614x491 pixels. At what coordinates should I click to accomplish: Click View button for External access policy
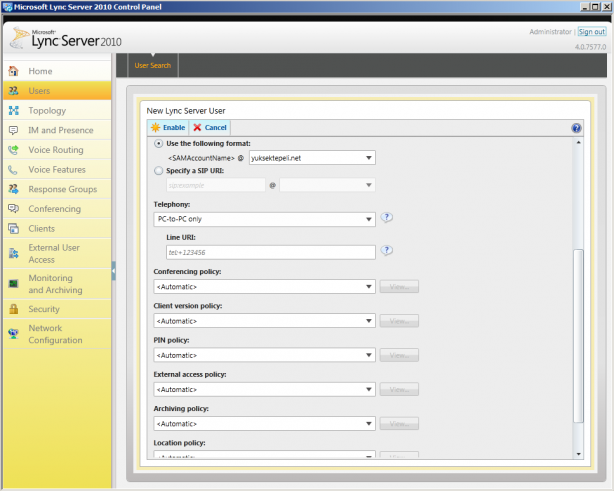399,390
